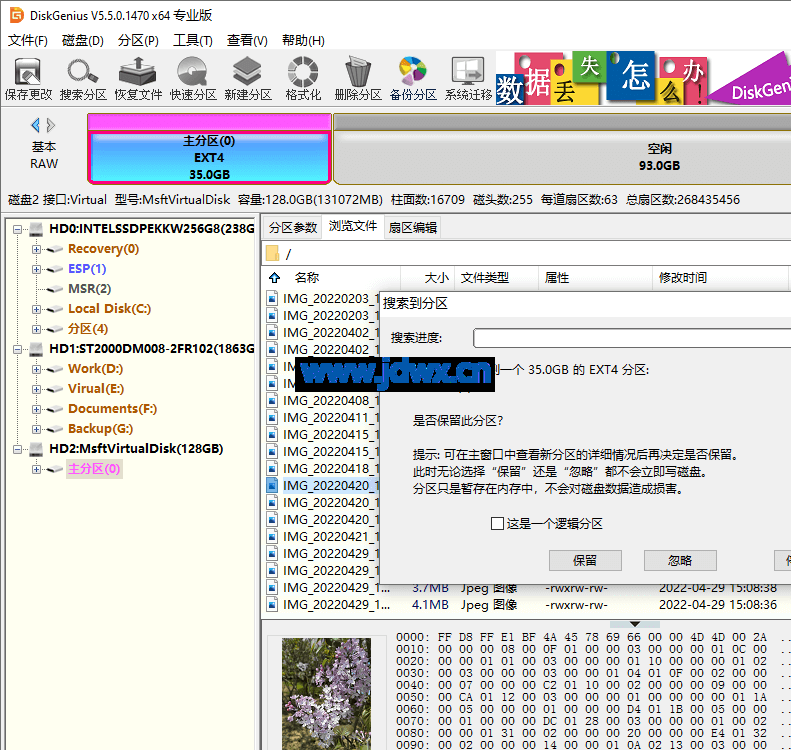Open the 文件(F) menu

pos(28,40)
